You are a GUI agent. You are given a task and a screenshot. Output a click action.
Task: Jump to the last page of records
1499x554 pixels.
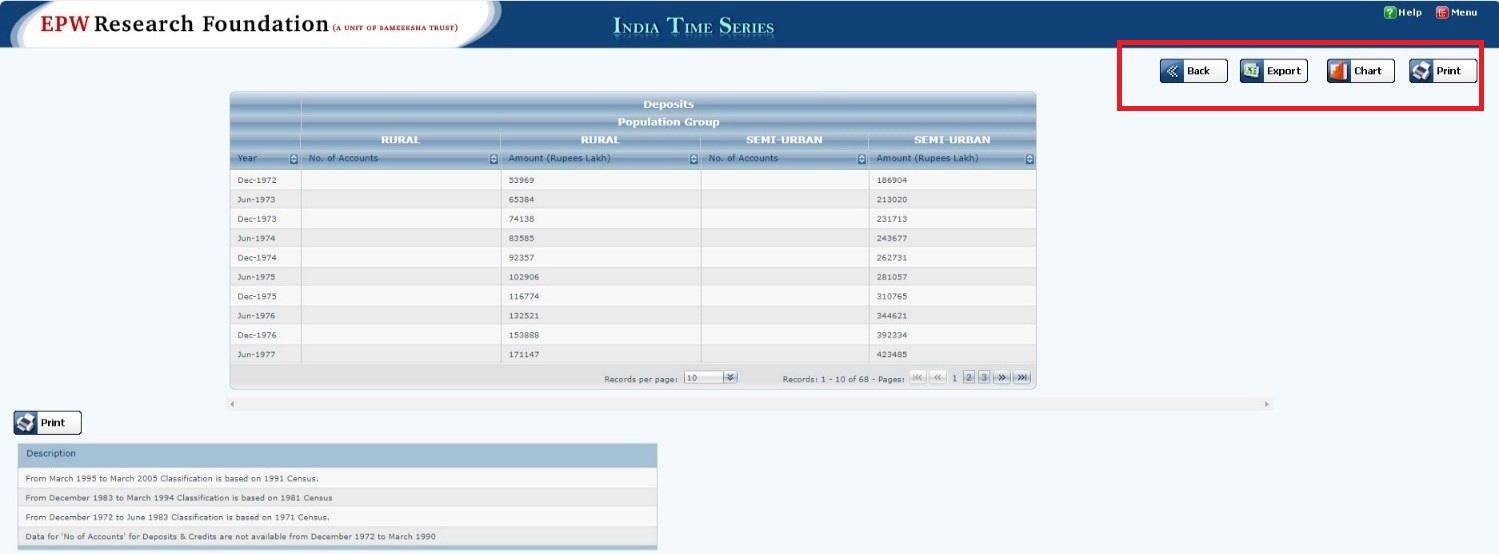click(x=1022, y=378)
